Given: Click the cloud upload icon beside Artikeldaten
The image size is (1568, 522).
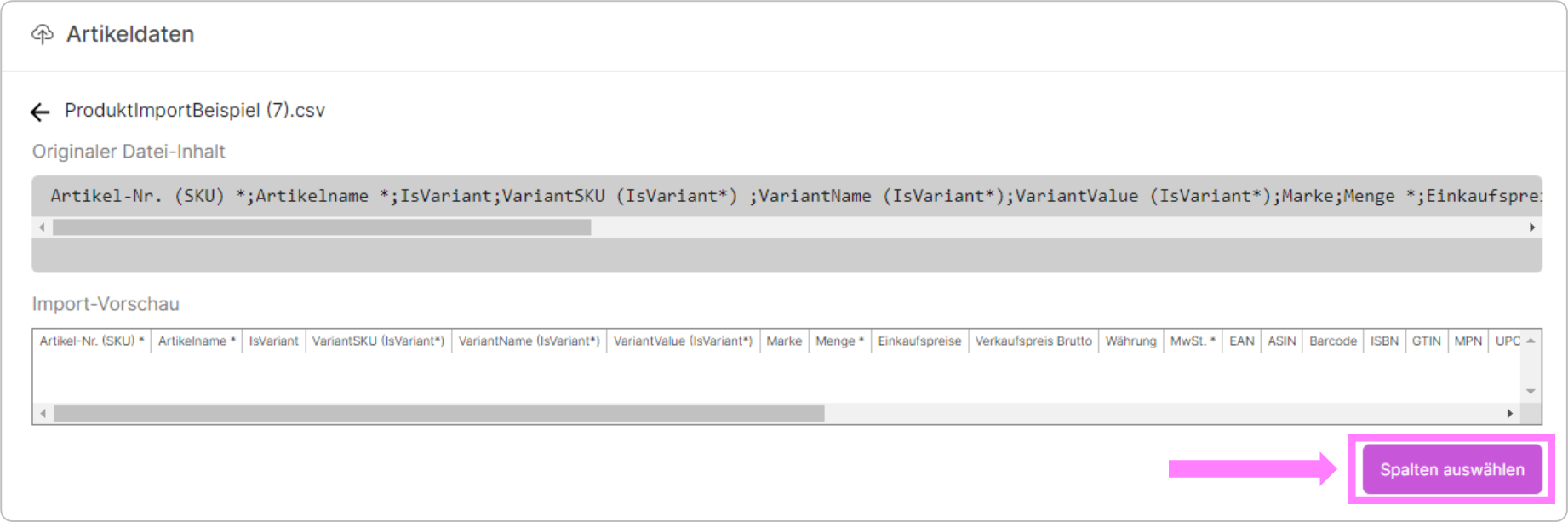Looking at the screenshot, I should tap(43, 34).
